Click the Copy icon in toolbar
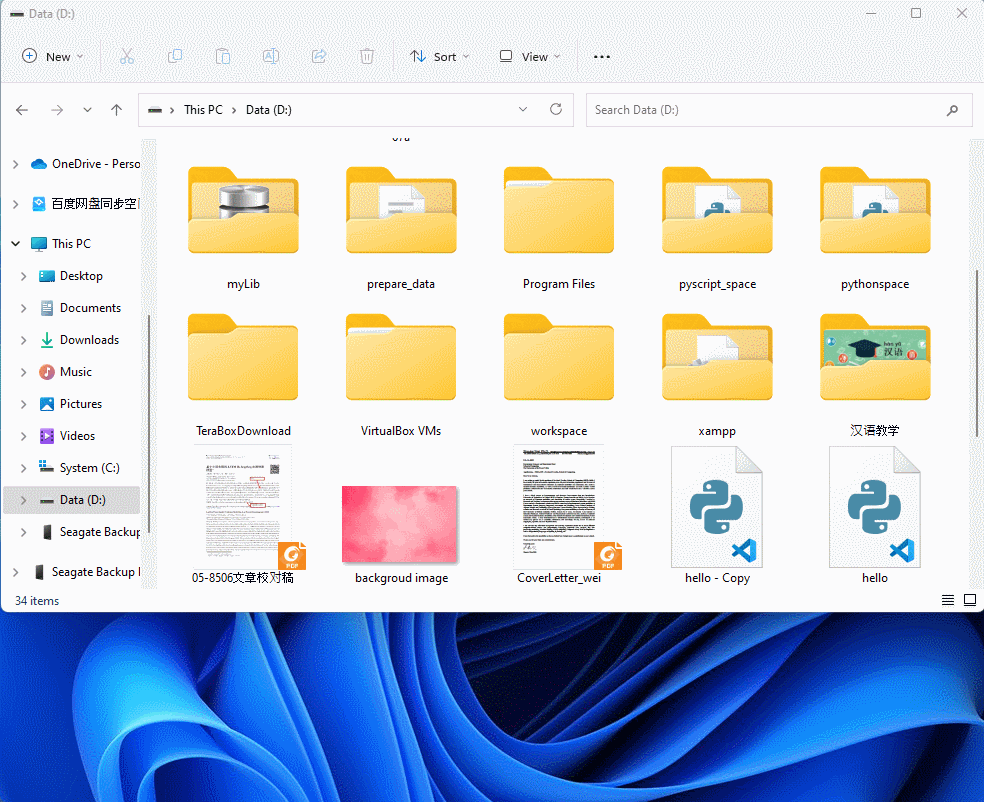Viewport: 984px width, 802px height. pyautogui.click(x=175, y=57)
